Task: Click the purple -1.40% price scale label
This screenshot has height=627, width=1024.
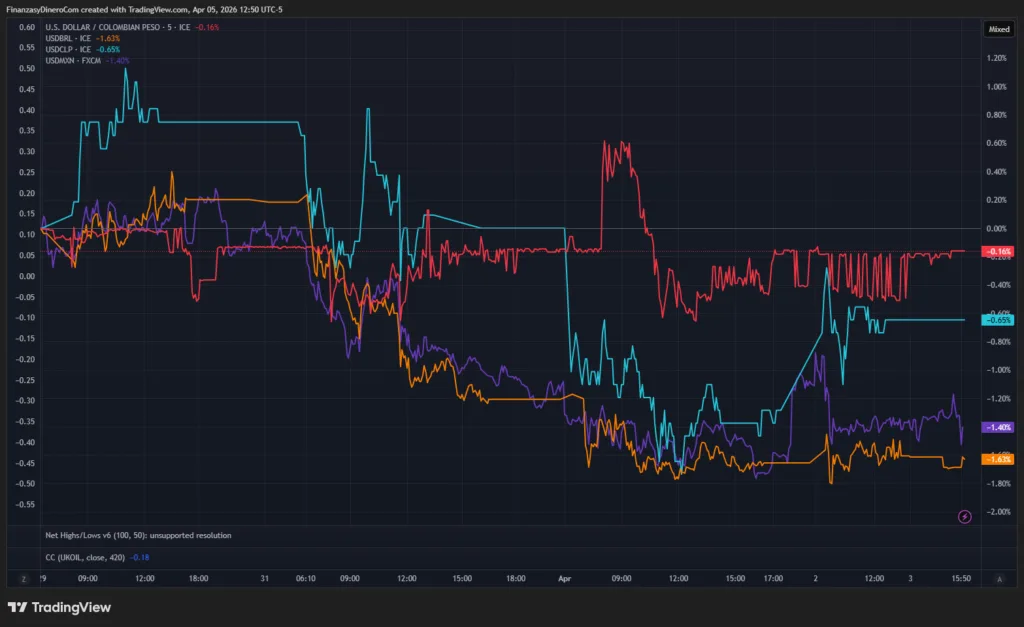Action: pos(999,427)
